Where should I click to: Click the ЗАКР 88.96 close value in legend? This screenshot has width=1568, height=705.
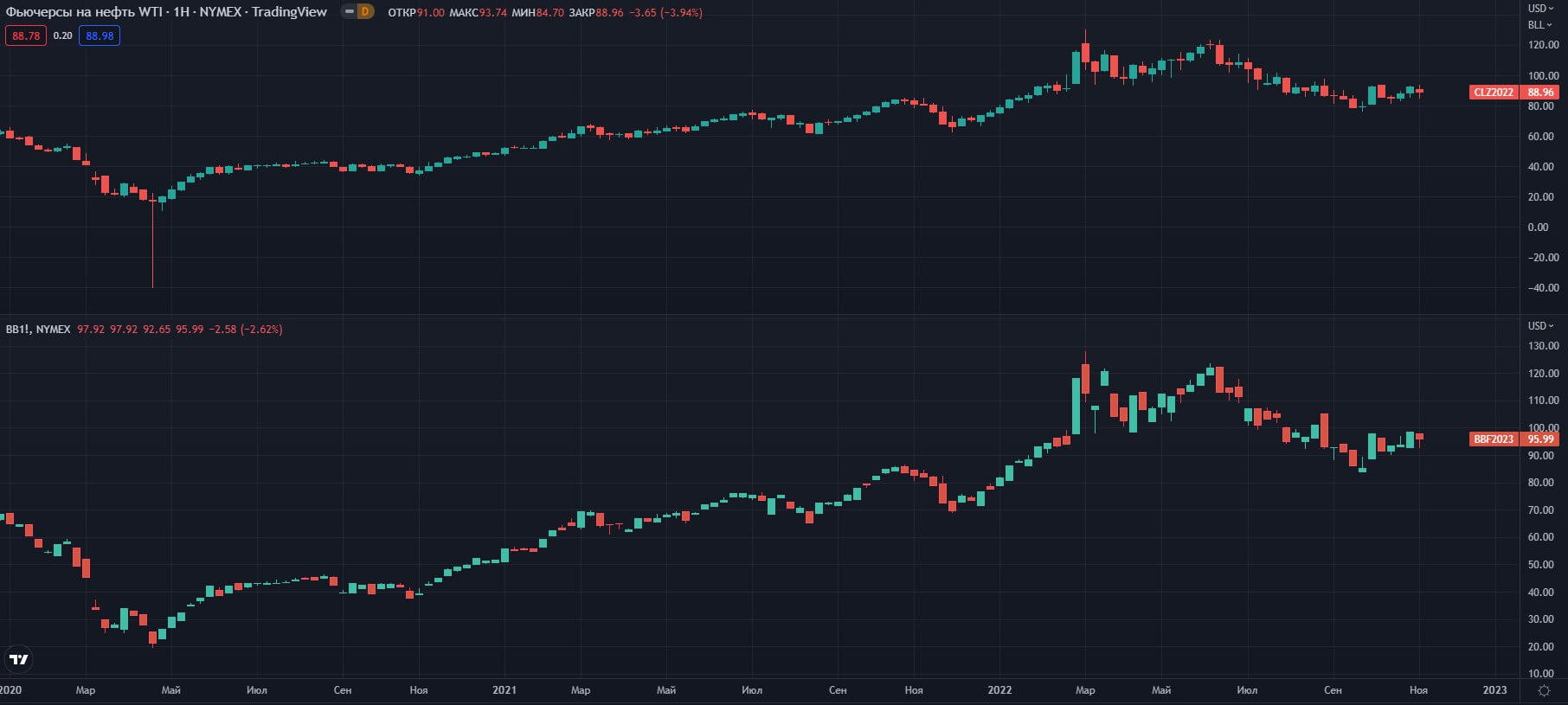[596, 13]
